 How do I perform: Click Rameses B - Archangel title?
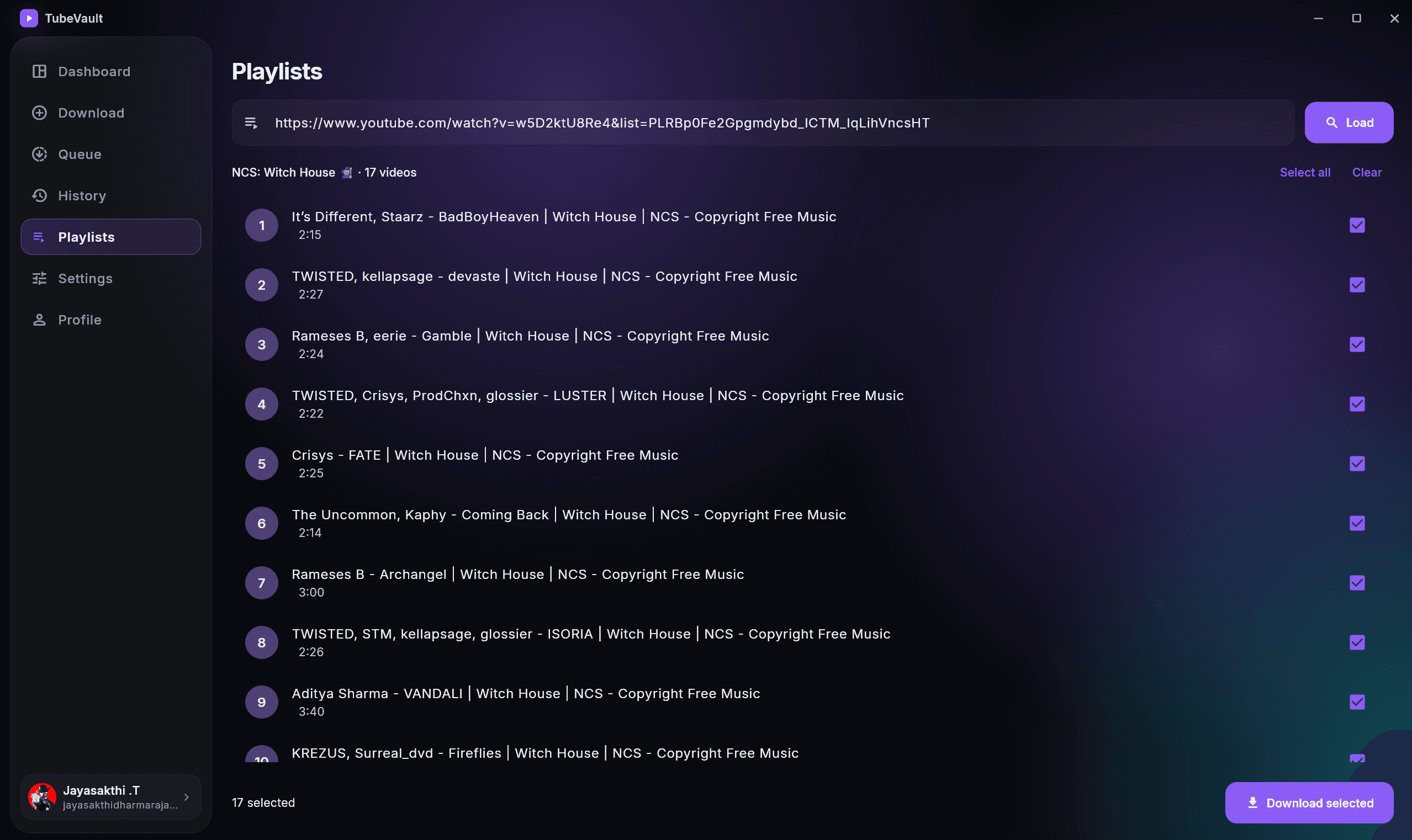[x=517, y=575]
